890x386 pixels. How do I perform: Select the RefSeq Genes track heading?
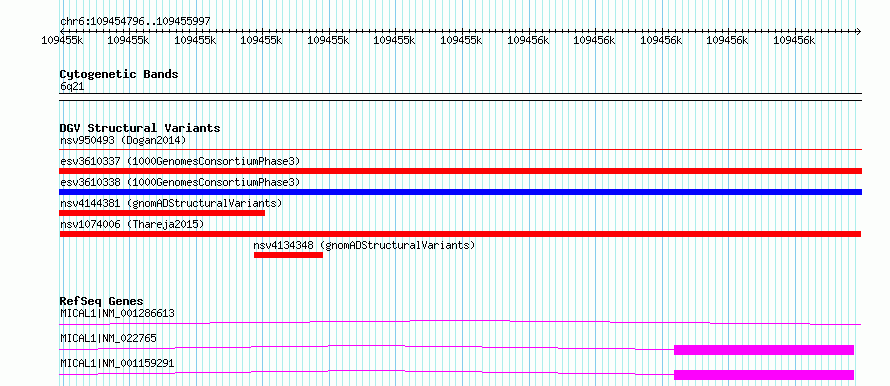102,301
